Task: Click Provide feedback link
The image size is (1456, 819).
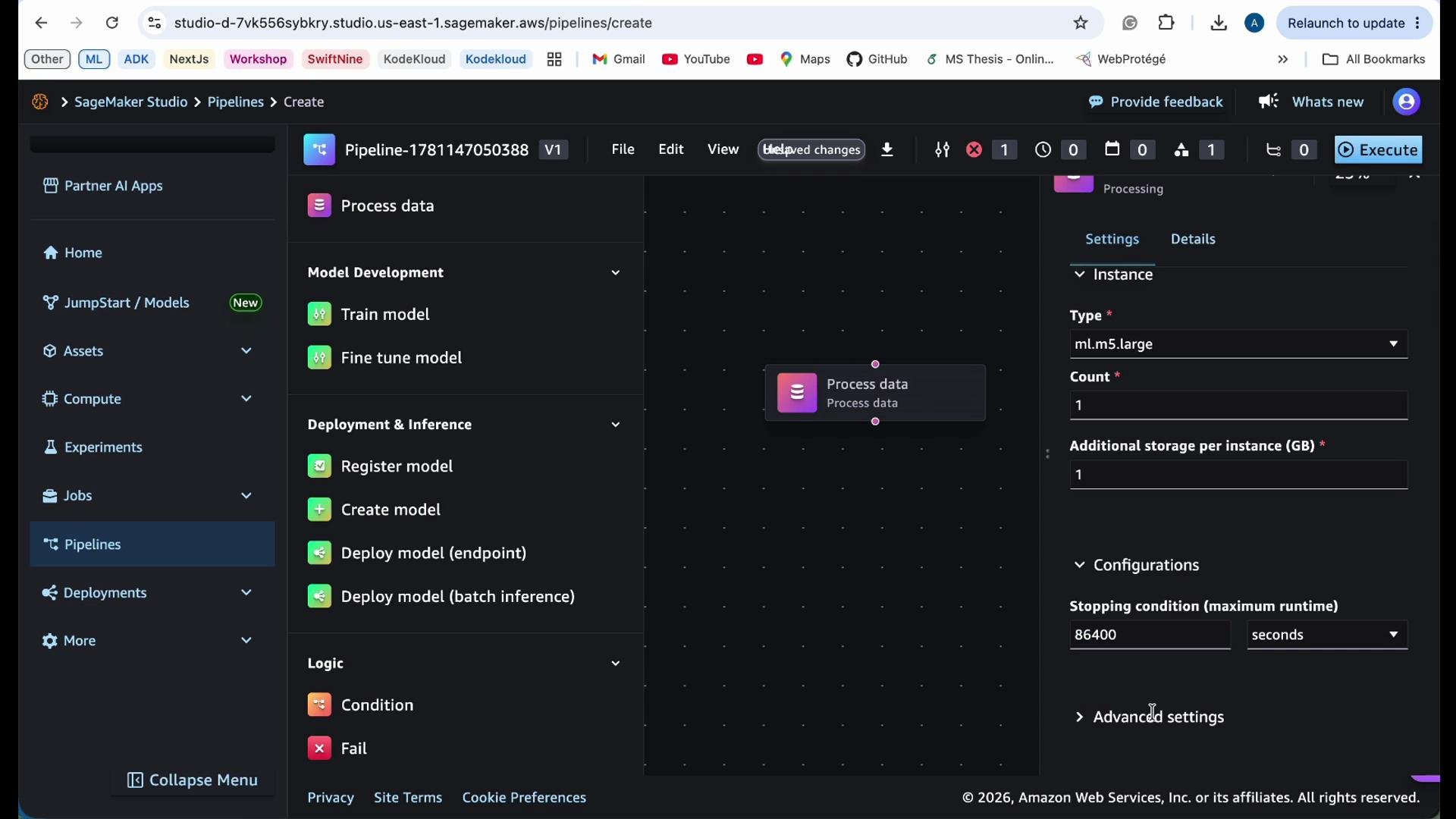Action: tap(1155, 102)
